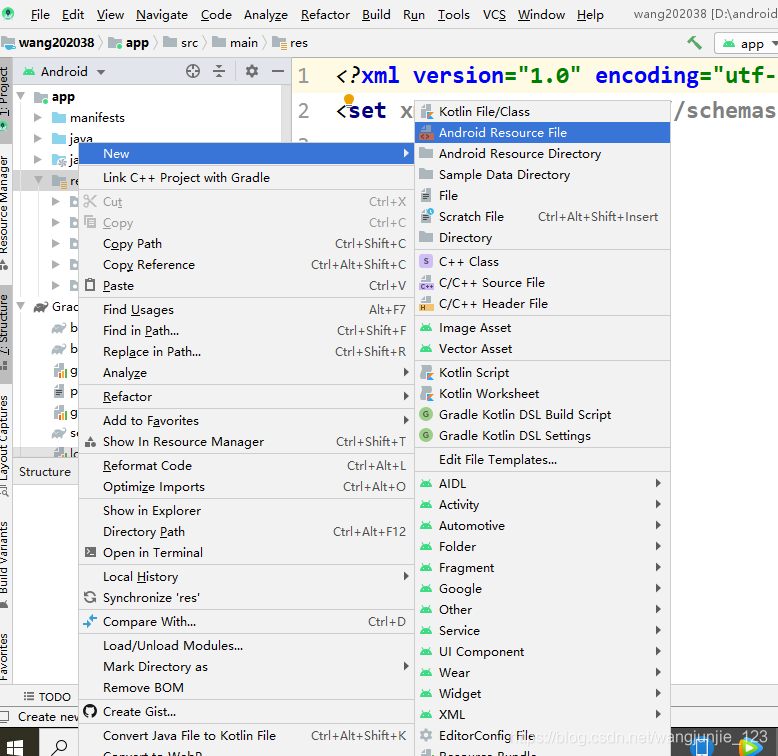Open the Navigate menu
This screenshot has height=756, width=778.
tap(162, 15)
